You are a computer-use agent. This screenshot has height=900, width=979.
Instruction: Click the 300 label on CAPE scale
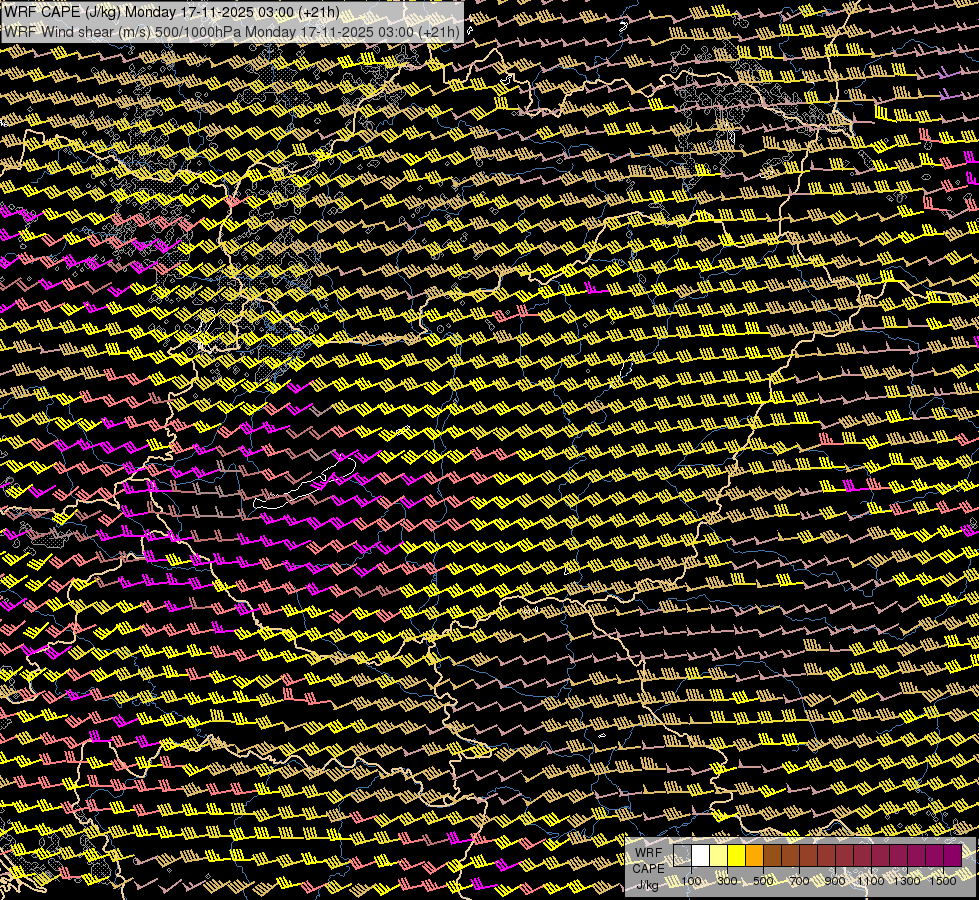point(728,881)
